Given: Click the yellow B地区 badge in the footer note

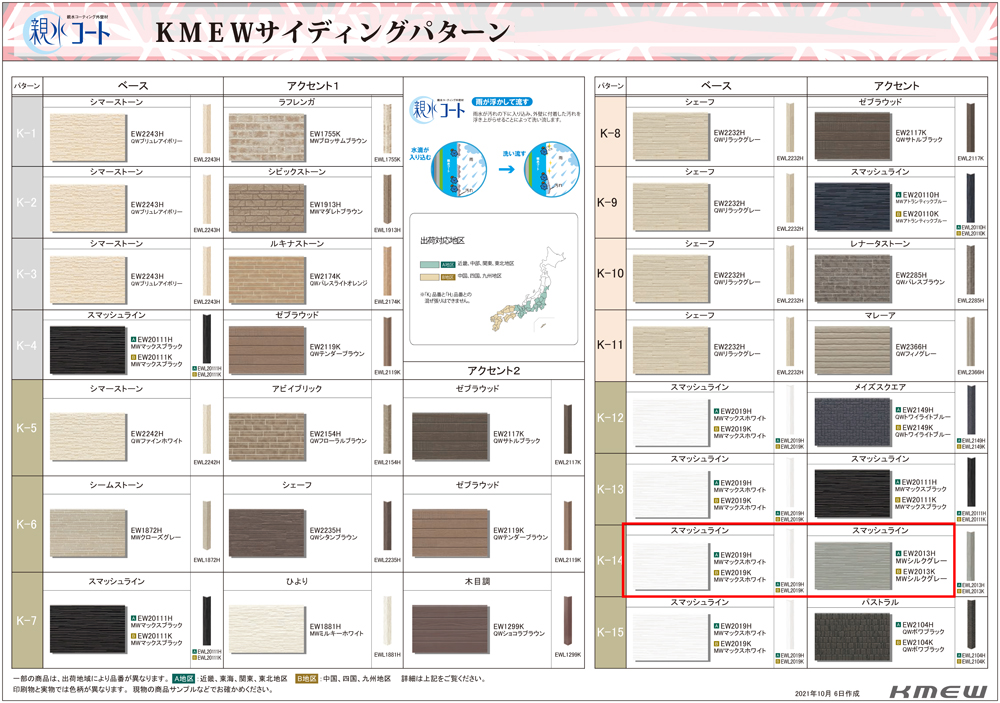Looking at the screenshot, I should click(306, 679).
